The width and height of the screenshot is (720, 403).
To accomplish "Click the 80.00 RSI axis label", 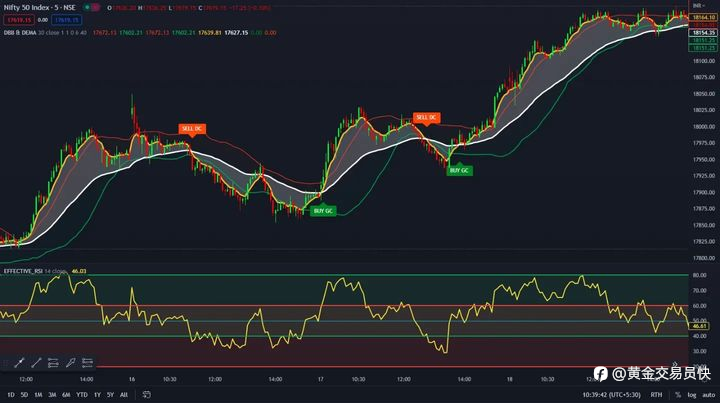I will [699, 275].
